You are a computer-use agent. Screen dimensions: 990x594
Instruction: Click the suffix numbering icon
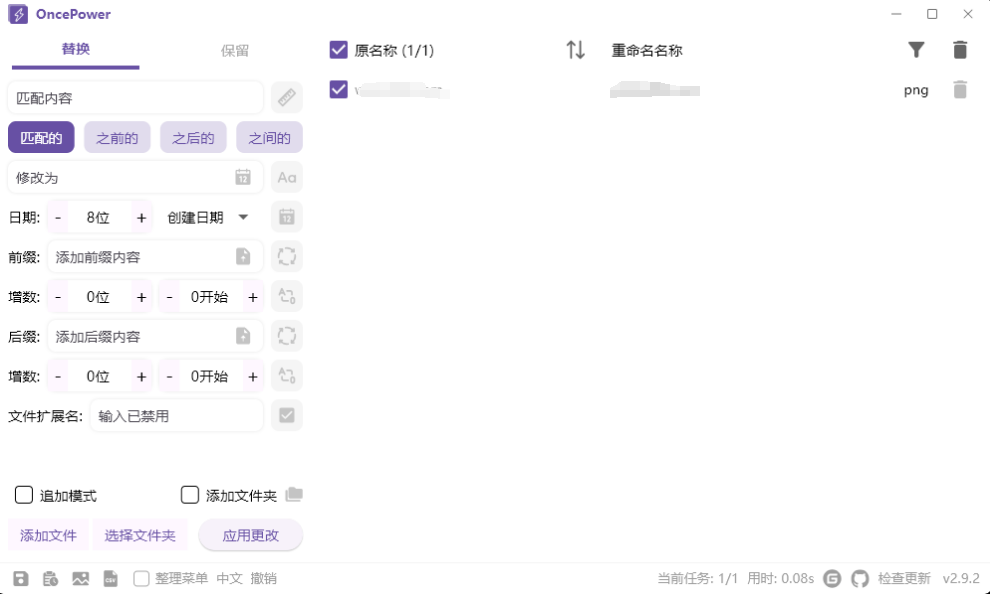(x=287, y=376)
